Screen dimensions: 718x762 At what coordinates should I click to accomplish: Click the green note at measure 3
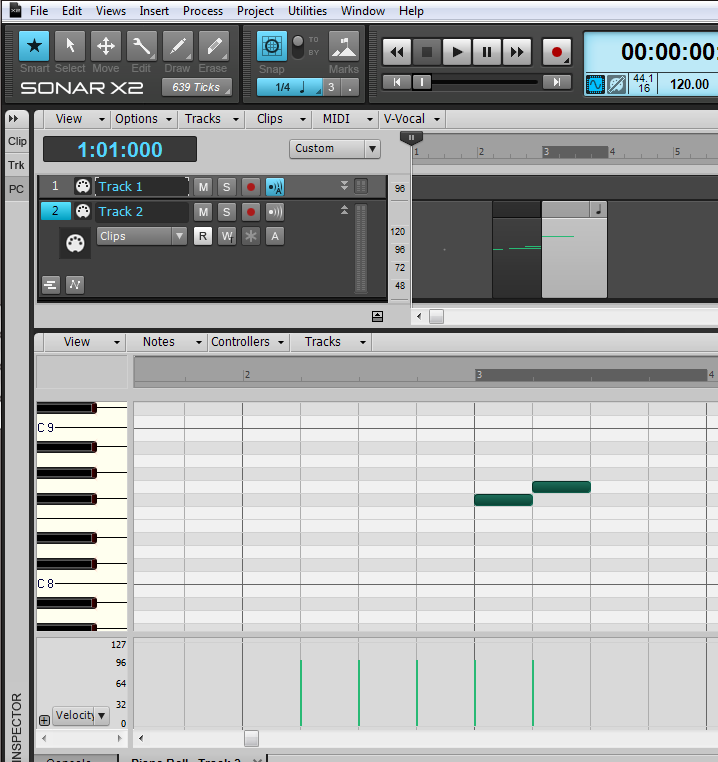(503, 500)
